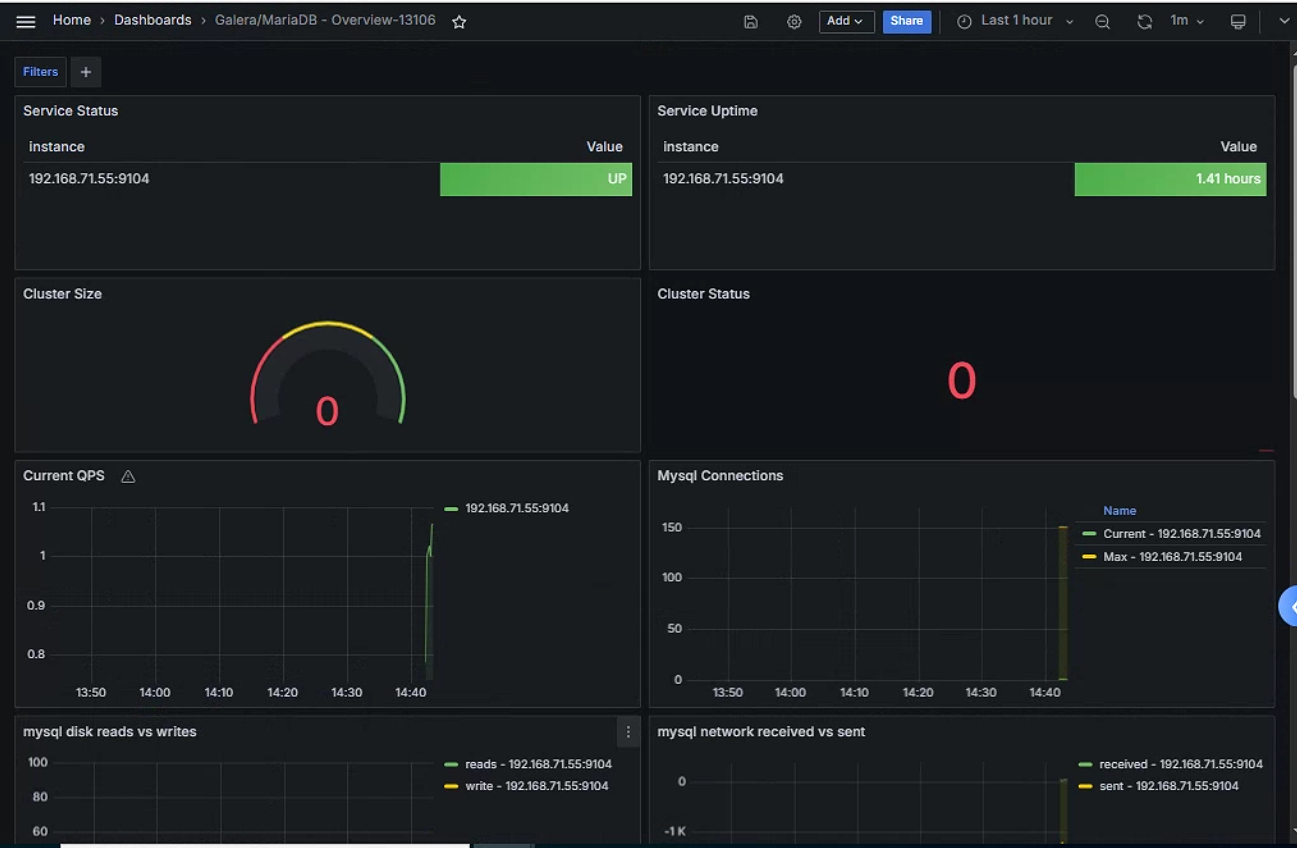Go to the Home breadcrumb
The width and height of the screenshot is (1297, 848).
coord(72,20)
